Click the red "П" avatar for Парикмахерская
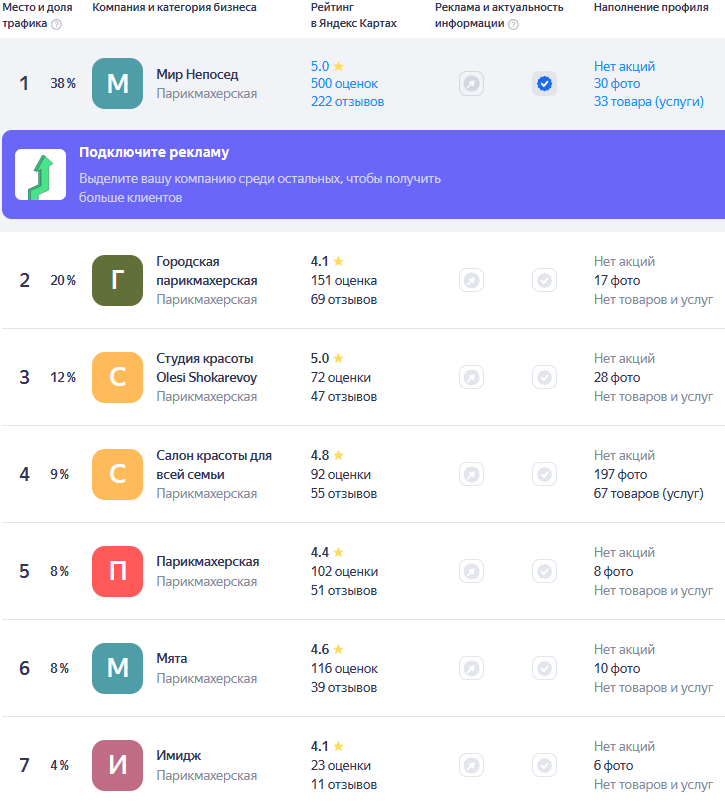 [x=118, y=572]
